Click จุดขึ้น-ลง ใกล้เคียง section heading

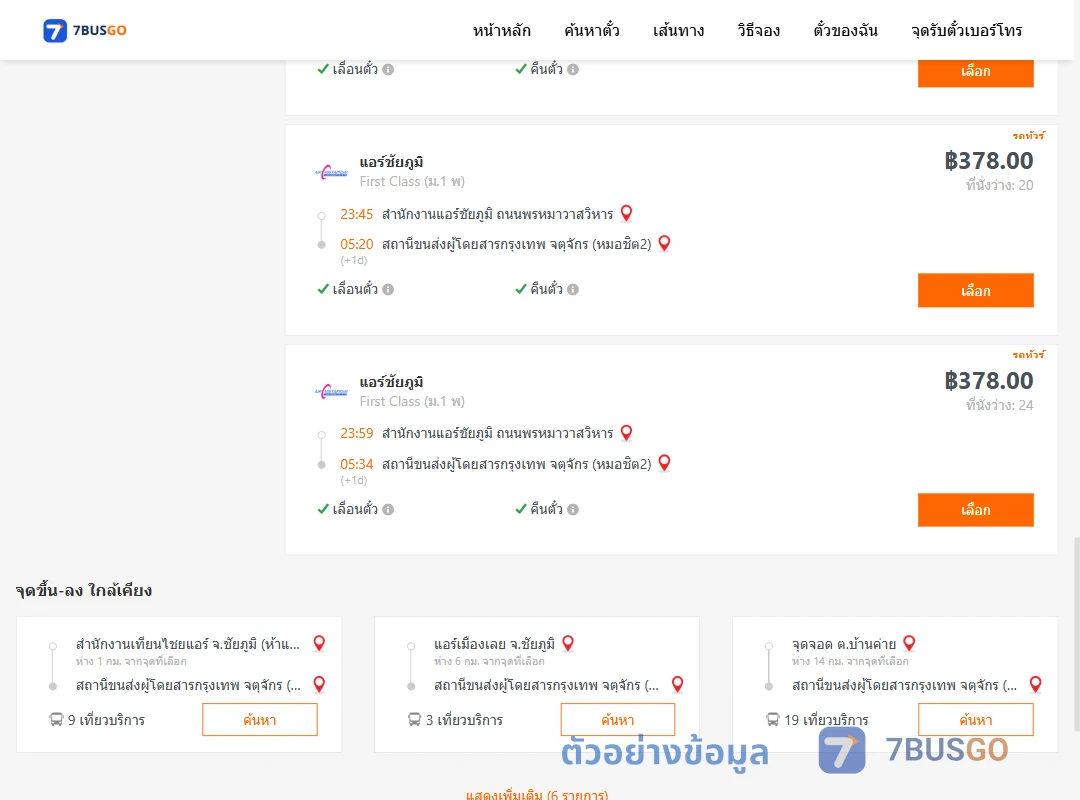[x=84, y=591]
